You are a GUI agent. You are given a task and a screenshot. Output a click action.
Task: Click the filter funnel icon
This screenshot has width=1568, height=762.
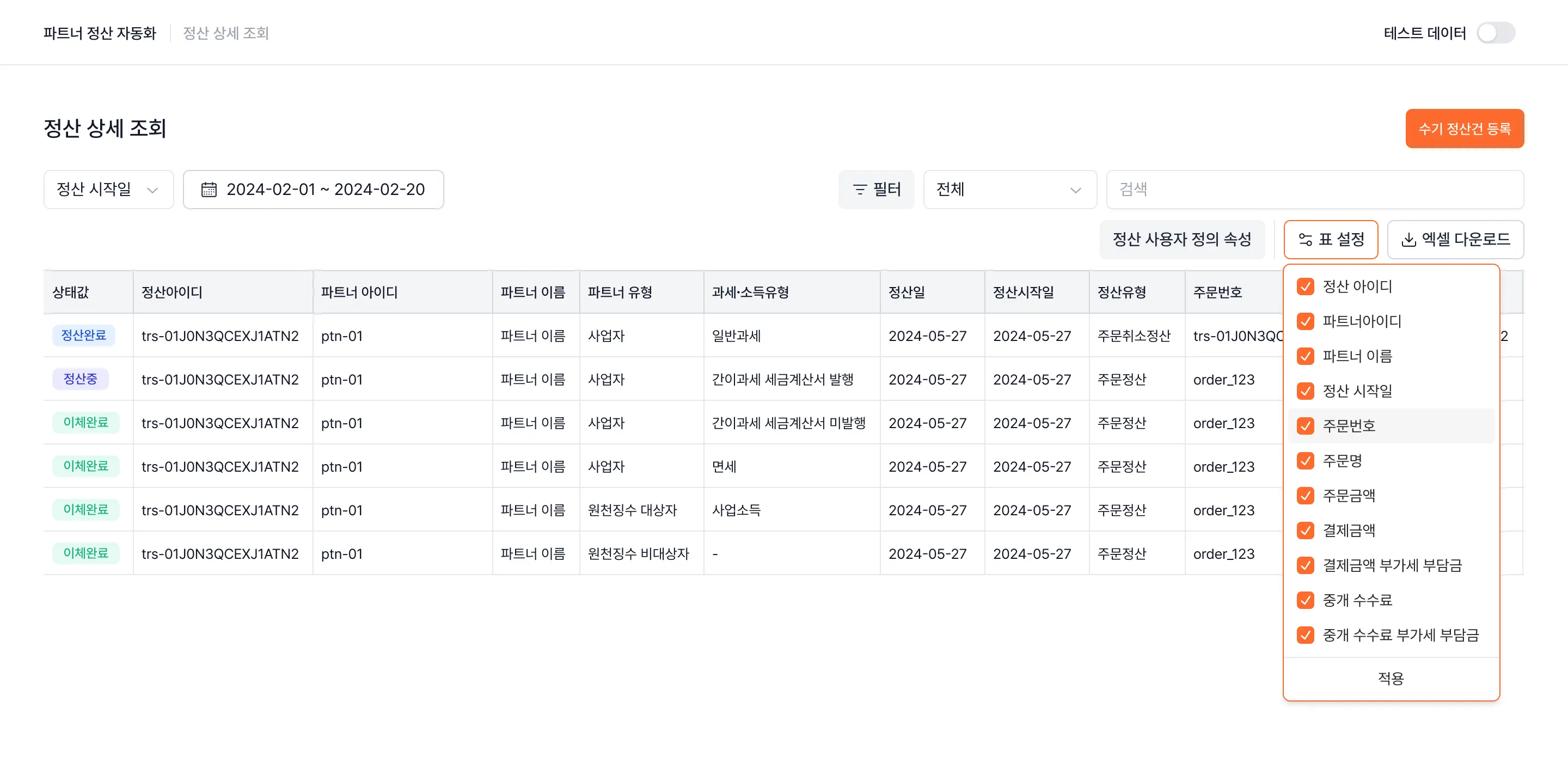(859, 190)
